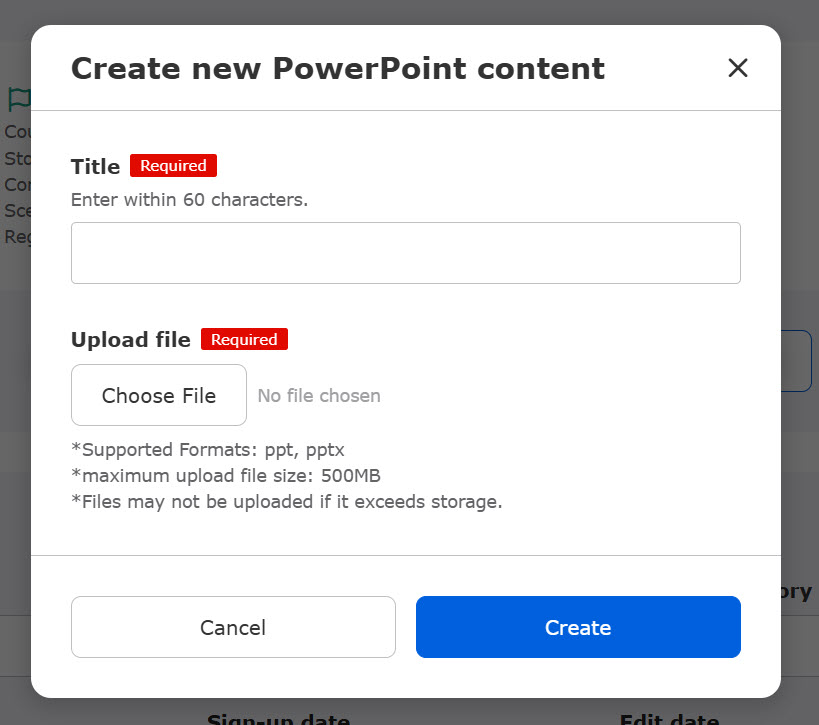Image resolution: width=819 pixels, height=725 pixels.
Task: Click the 'Create new PowerPoint content' heading
Action: [x=337, y=68]
